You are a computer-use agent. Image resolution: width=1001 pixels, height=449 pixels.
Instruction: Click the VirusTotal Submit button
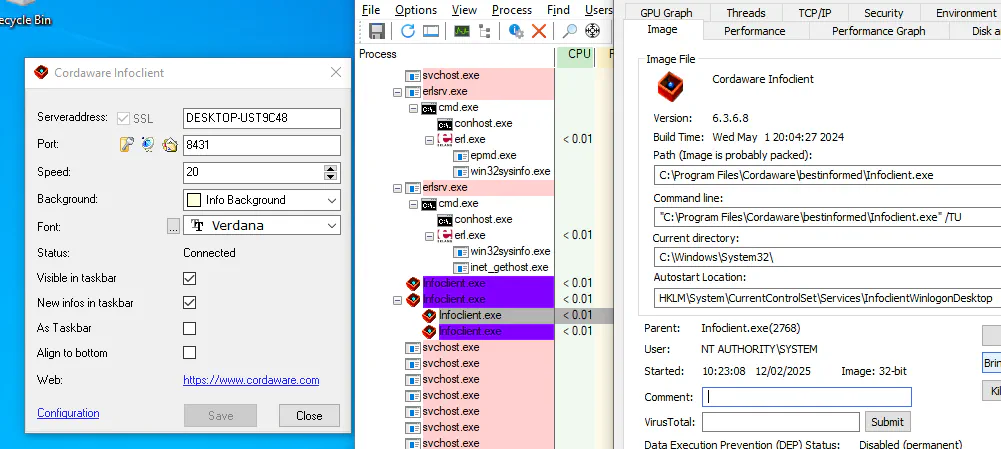pyautogui.click(x=887, y=422)
